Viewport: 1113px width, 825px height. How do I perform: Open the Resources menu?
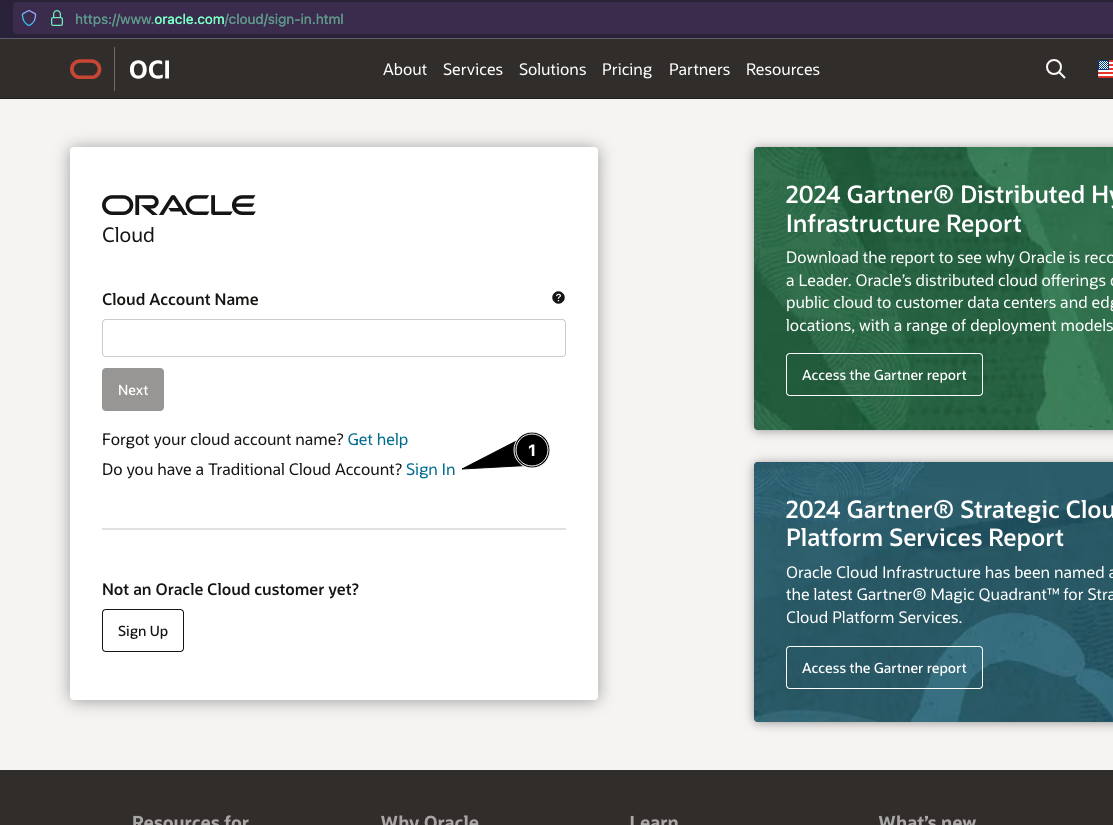pos(782,70)
